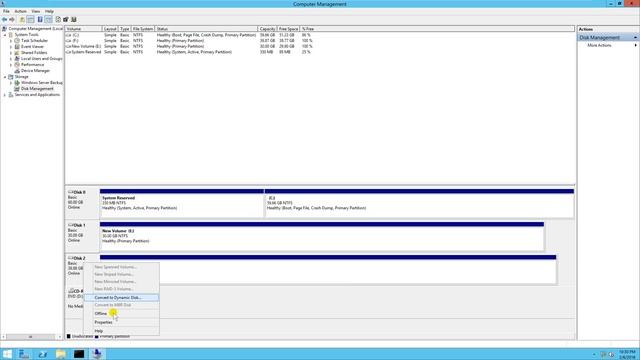Viewport: 640px width, 360px height.
Task: Select the (C:) volume row
Action: (190, 35)
